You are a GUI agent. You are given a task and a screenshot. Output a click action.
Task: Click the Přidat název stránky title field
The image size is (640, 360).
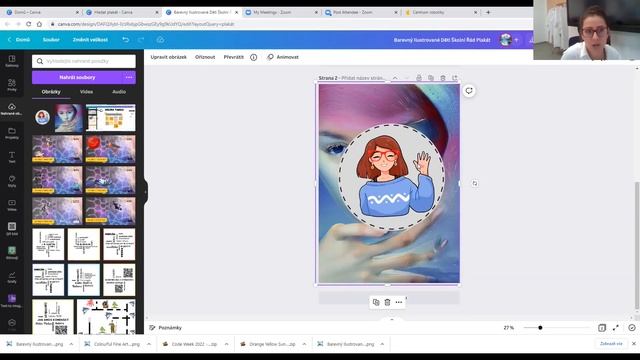362,78
